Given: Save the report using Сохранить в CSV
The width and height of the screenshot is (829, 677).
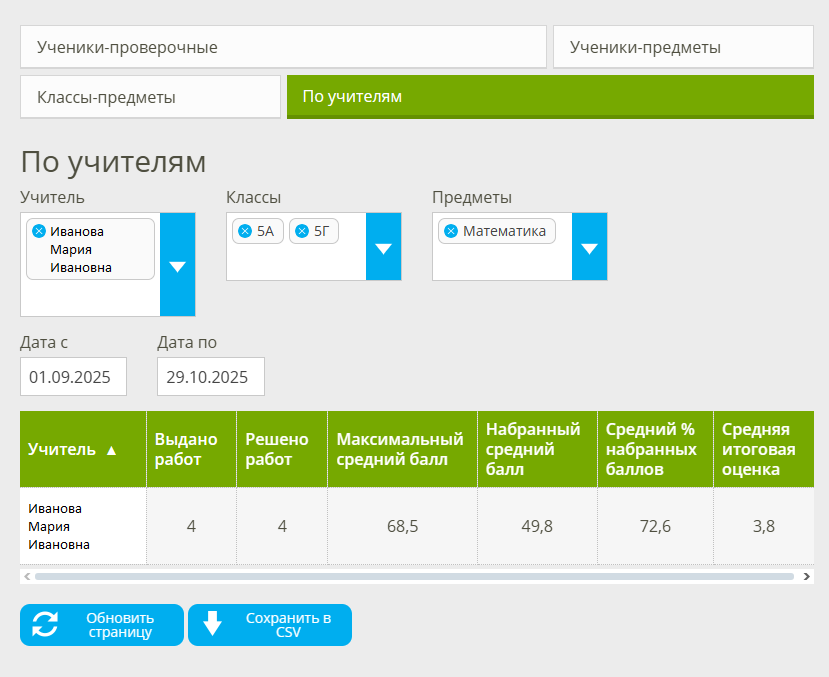Looking at the screenshot, I should point(269,624).
